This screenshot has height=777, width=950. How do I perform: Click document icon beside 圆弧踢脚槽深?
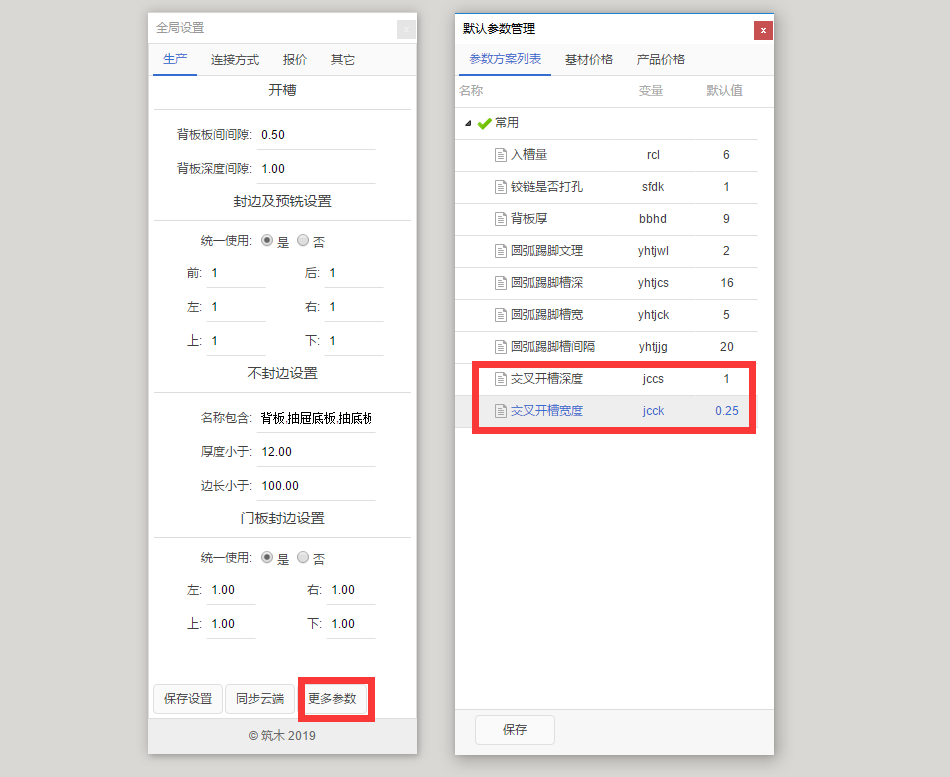(501, 283)
